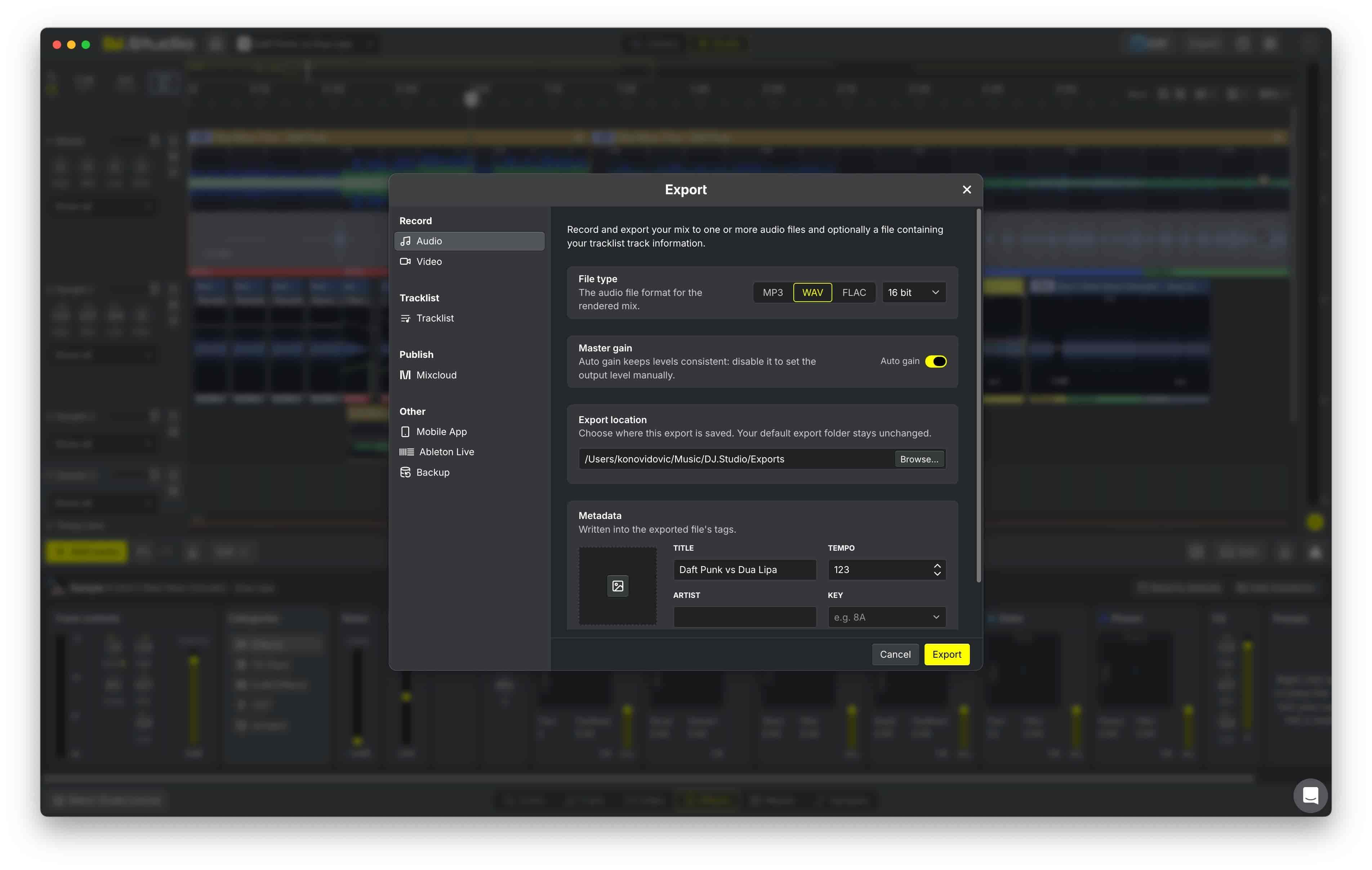Click the tracklist lines icon
The width and height of the screenshot is (1372, 870).
[405, 318]
